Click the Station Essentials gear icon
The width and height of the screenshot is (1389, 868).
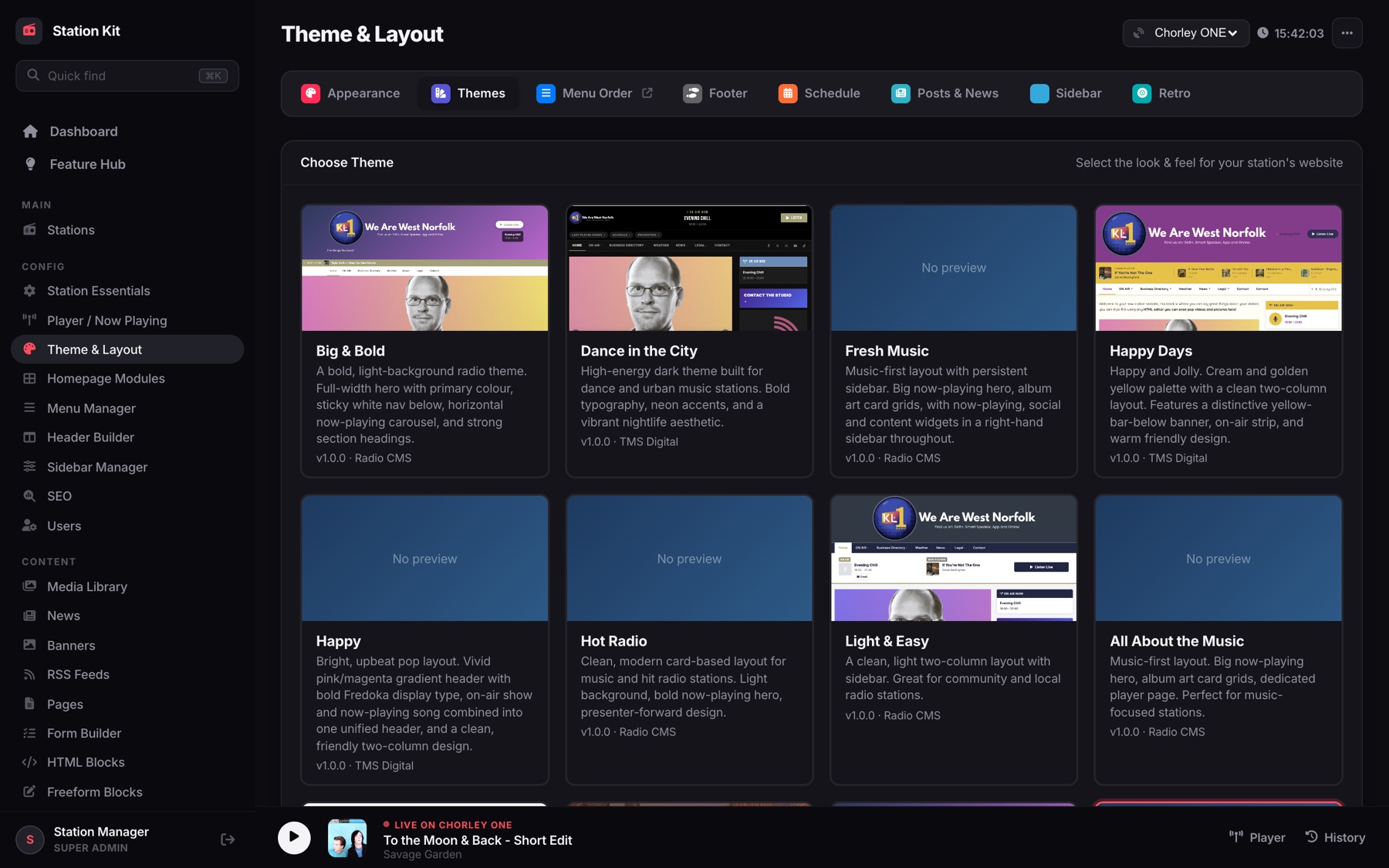(29, 291)
